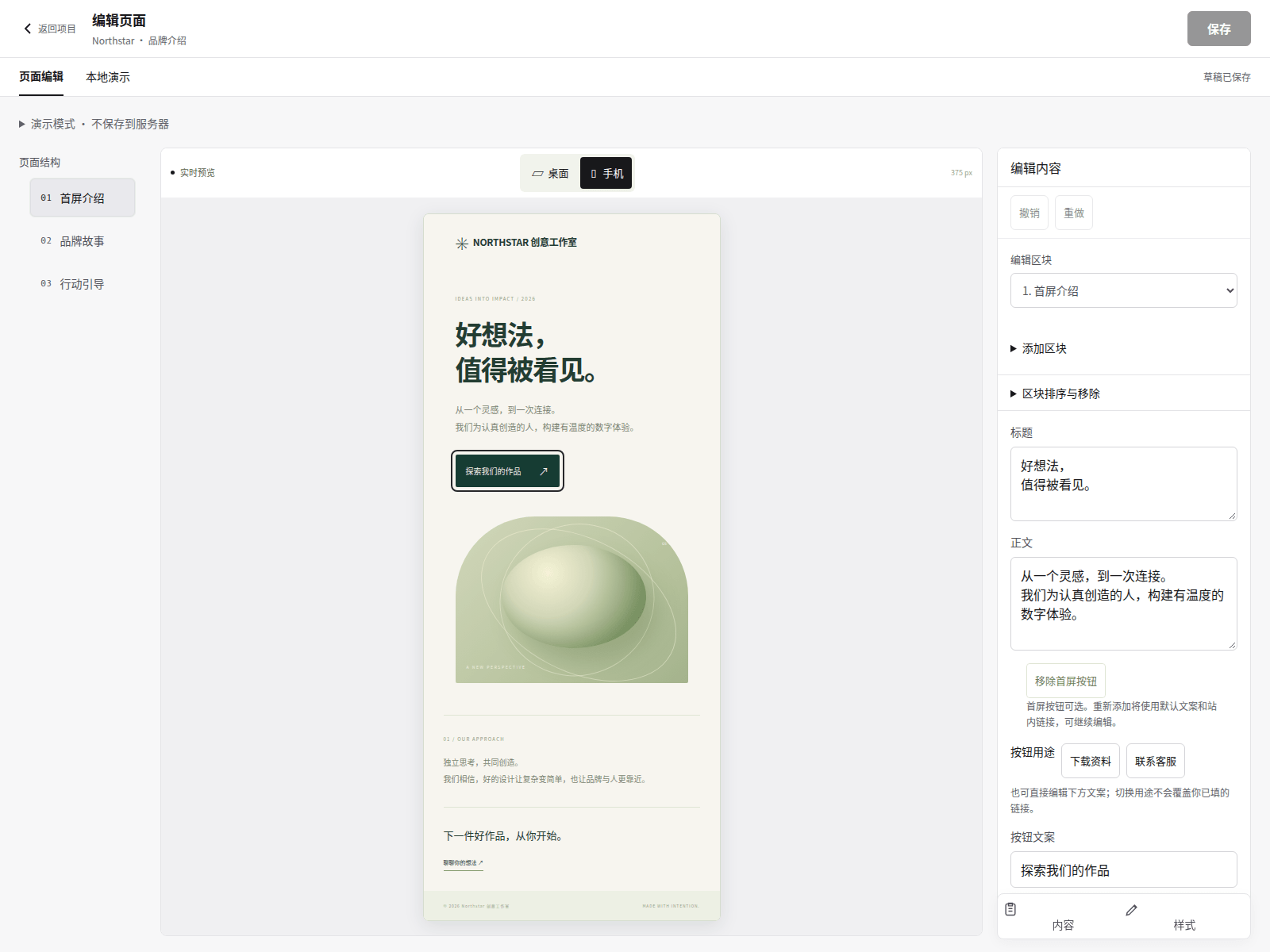The width and height of the screenshot is (1270, 952).
Task: Switch preview to 桌面 desktop mode
Action: tap(550, 173)
